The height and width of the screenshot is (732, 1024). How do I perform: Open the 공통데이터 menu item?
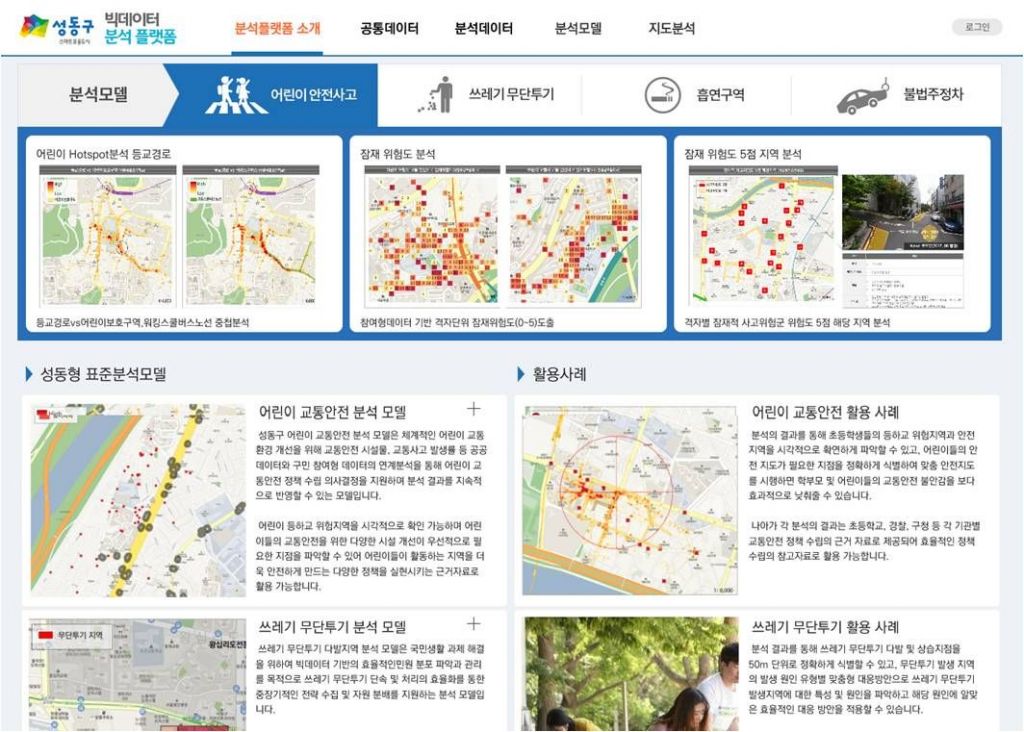click(389, 29)
